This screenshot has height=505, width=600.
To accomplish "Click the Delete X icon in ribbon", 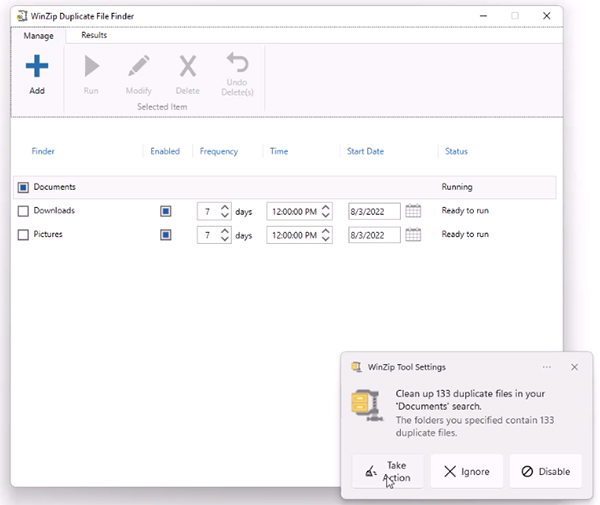I will pyautogui.click(x=187, y=67).
